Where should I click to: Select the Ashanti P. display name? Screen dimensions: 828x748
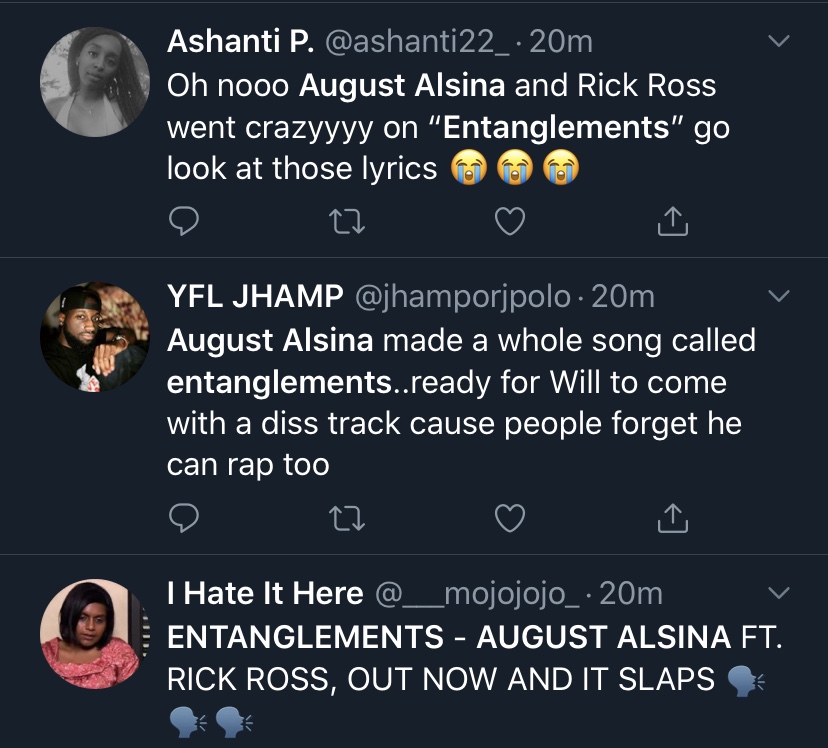240,41
